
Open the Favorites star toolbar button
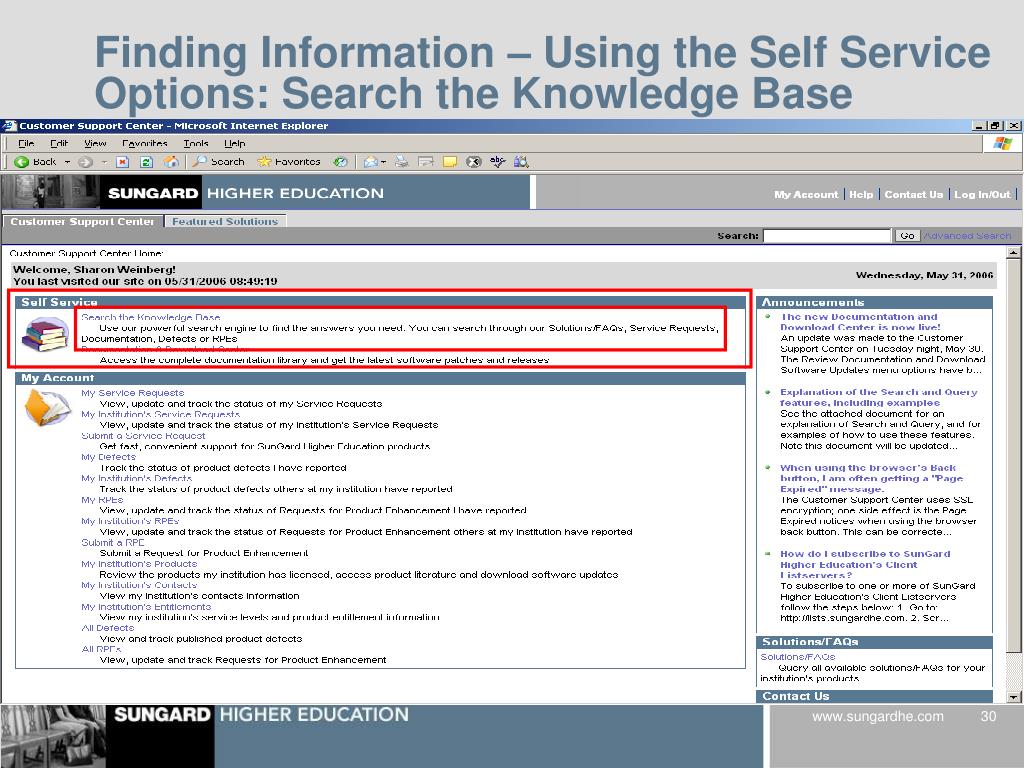(x=289, y=161)
